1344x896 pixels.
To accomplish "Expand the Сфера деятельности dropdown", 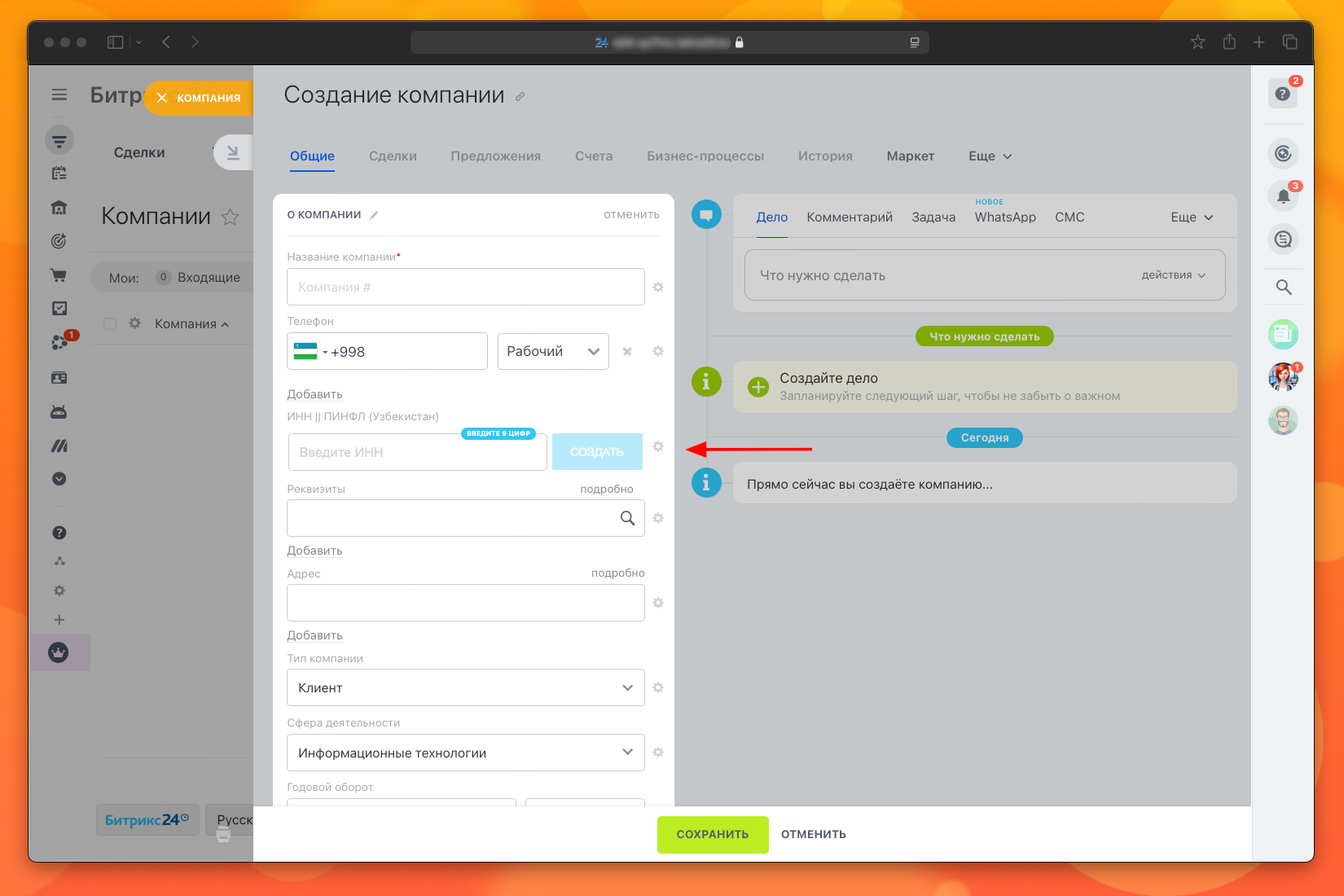I will [466, 753].
